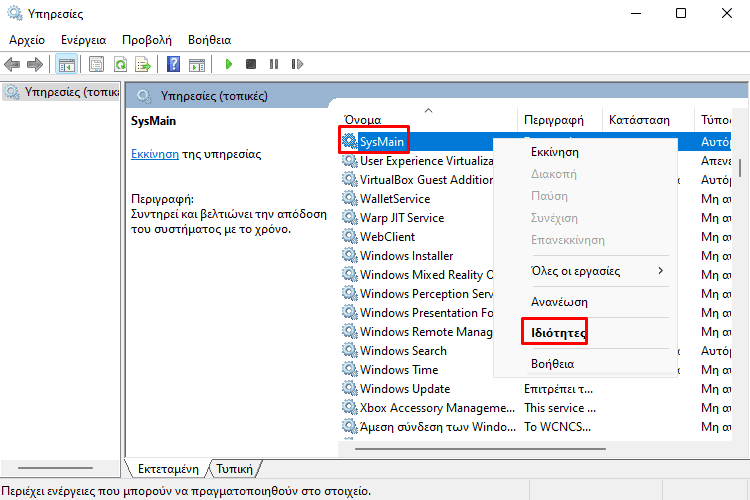Screen dimensions: 750x500
Task: Click the Εκκίνηση link to start the service
Action: (x=155, y=154)
